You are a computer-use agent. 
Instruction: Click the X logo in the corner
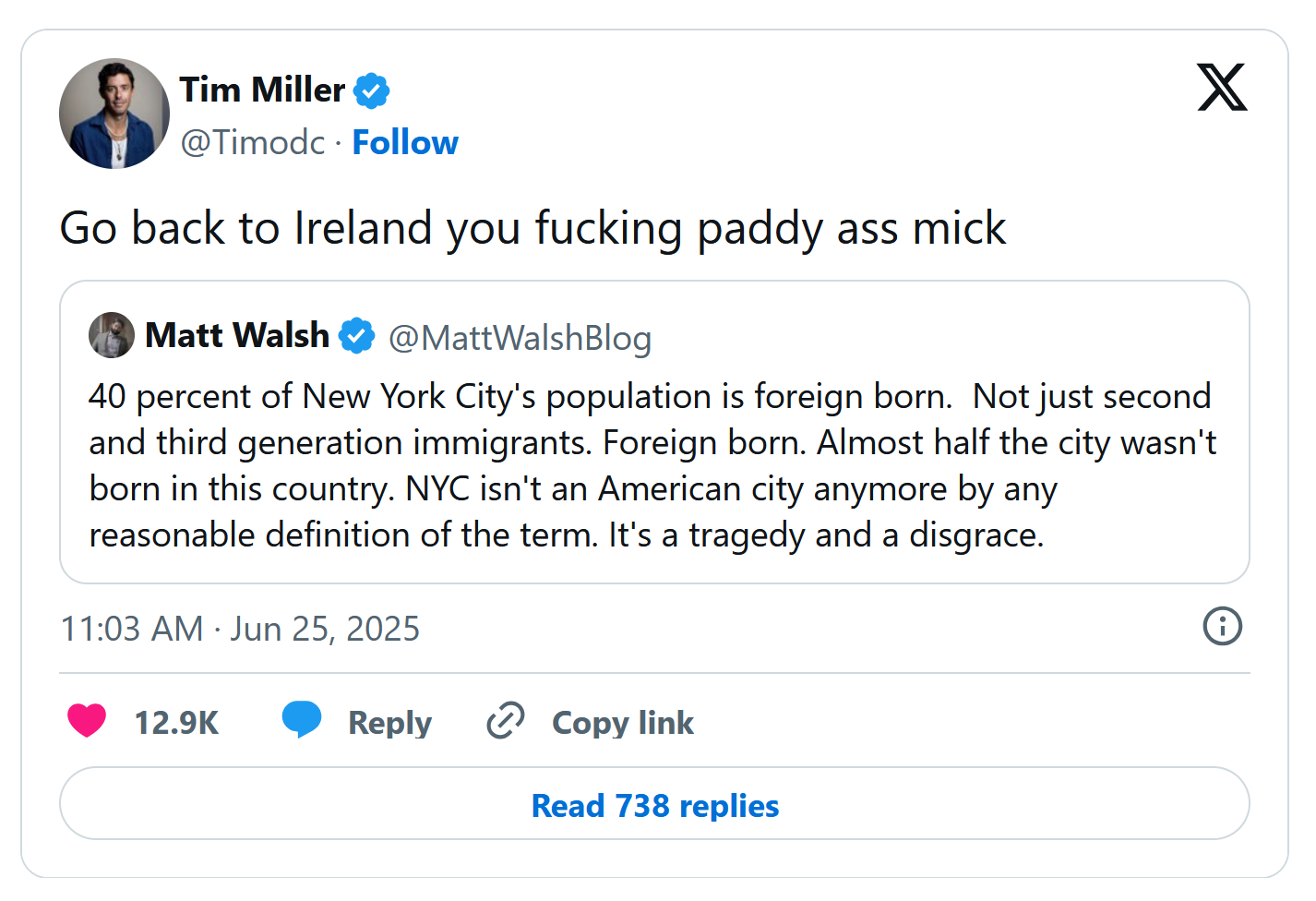(1222, 88)
